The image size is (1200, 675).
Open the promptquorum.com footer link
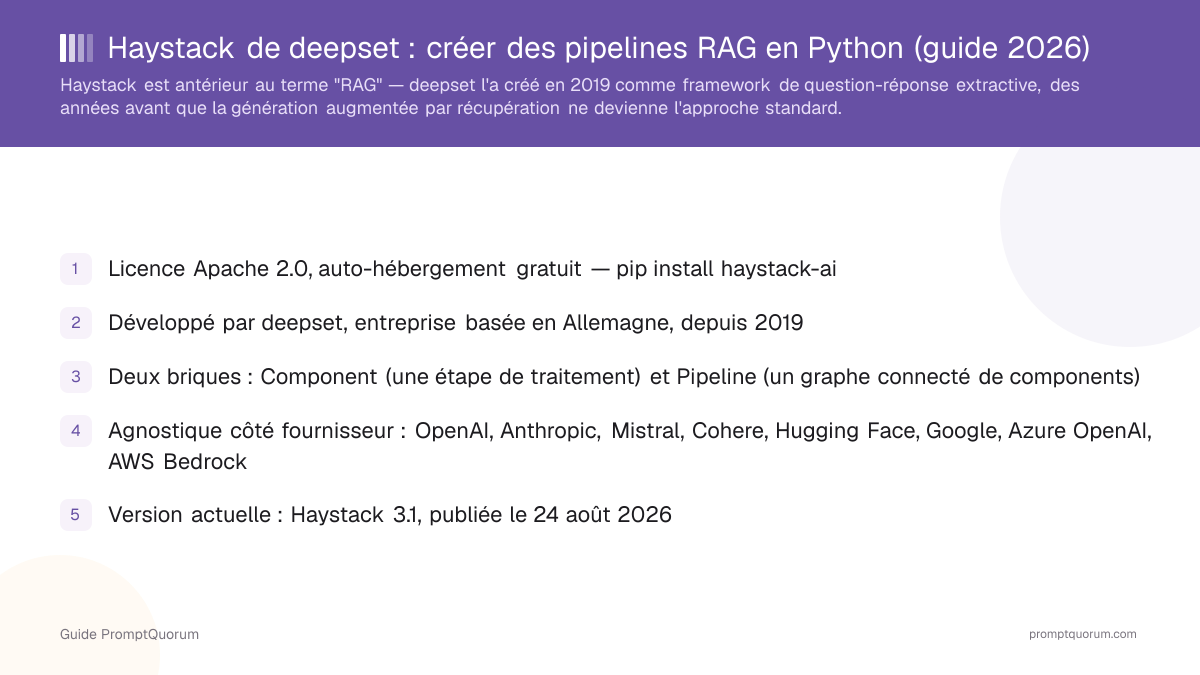1083,634
